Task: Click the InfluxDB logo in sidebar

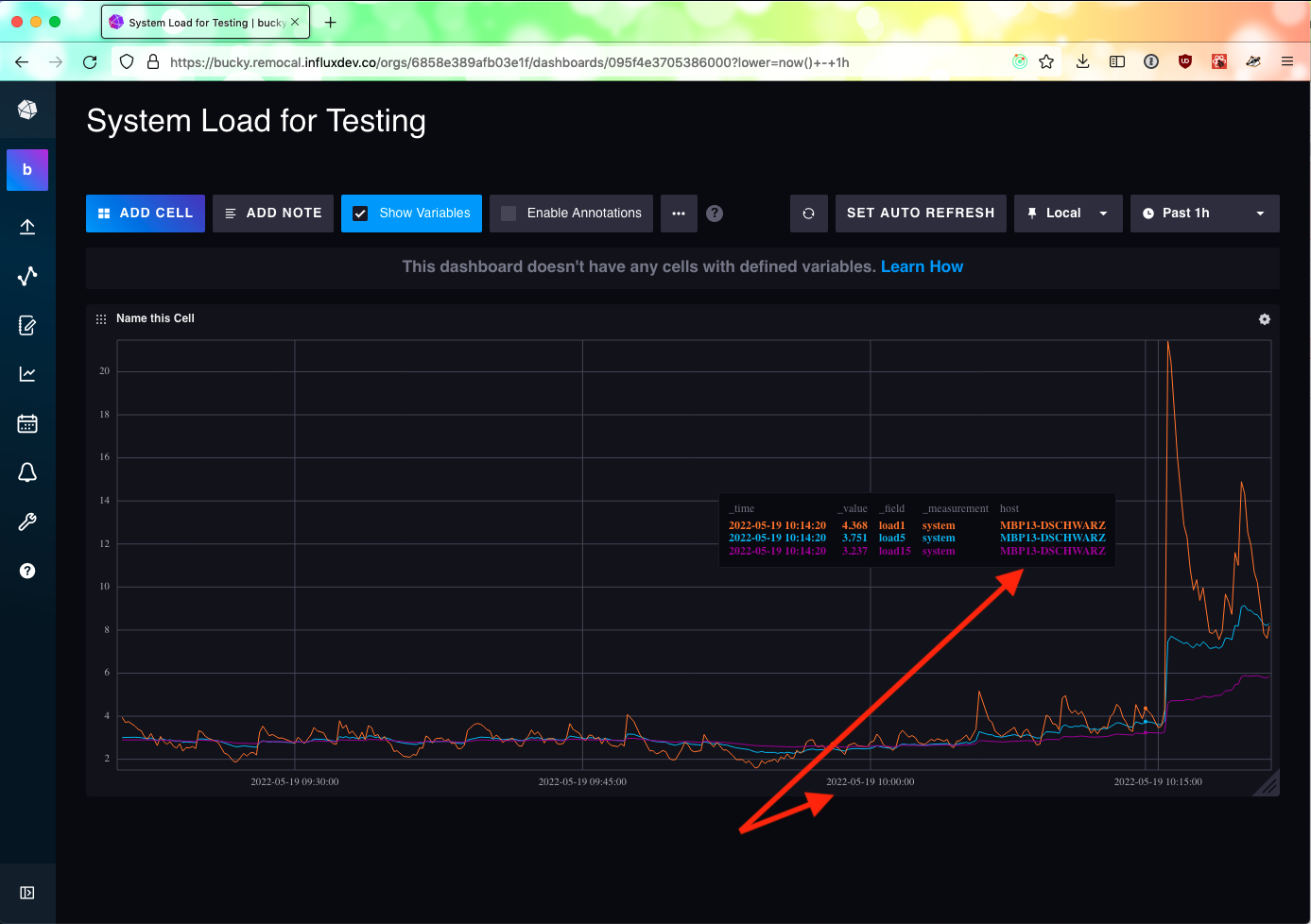Action: (27, 110)
